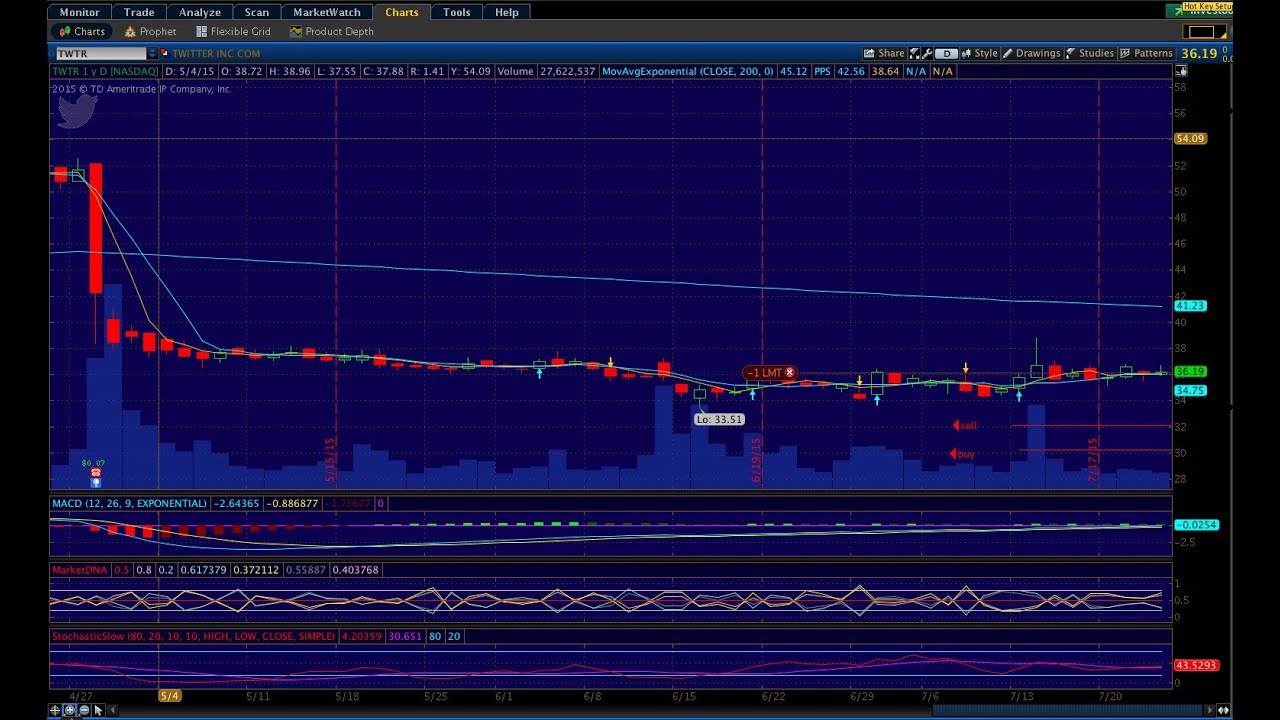Screen dimensions: 1280x720
Task: Click the TWITTER INC COM company name
Action: 216,53
